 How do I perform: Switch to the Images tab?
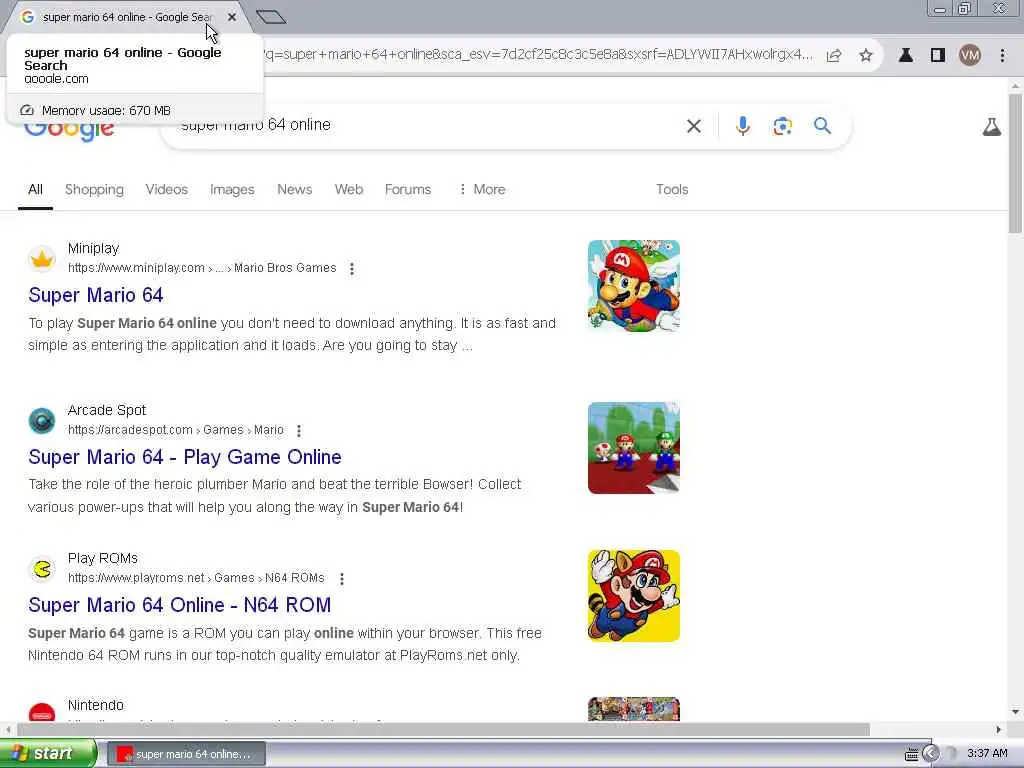click(232, 189)
